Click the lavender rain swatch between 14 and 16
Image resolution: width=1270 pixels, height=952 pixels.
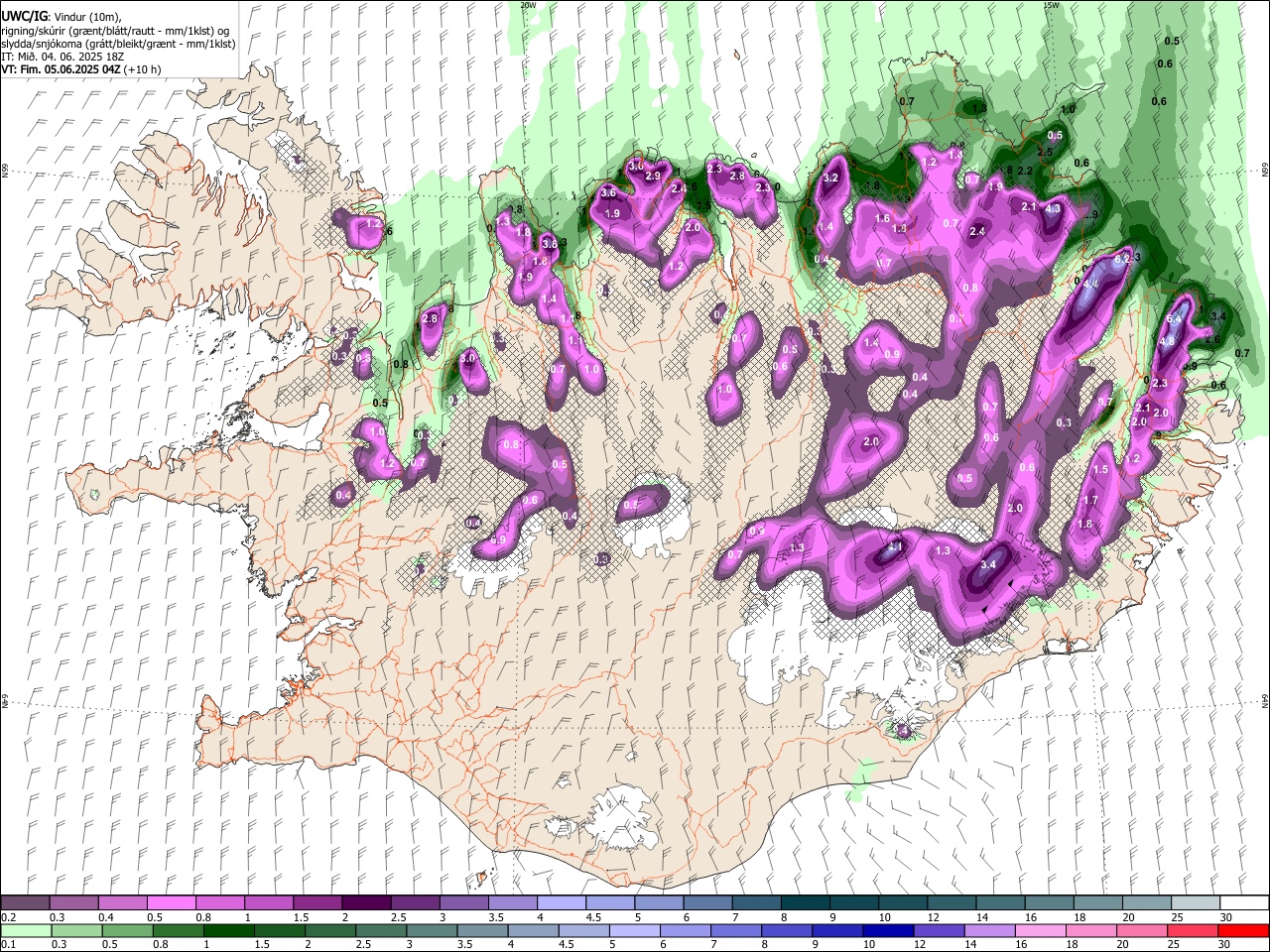(990, 930)
